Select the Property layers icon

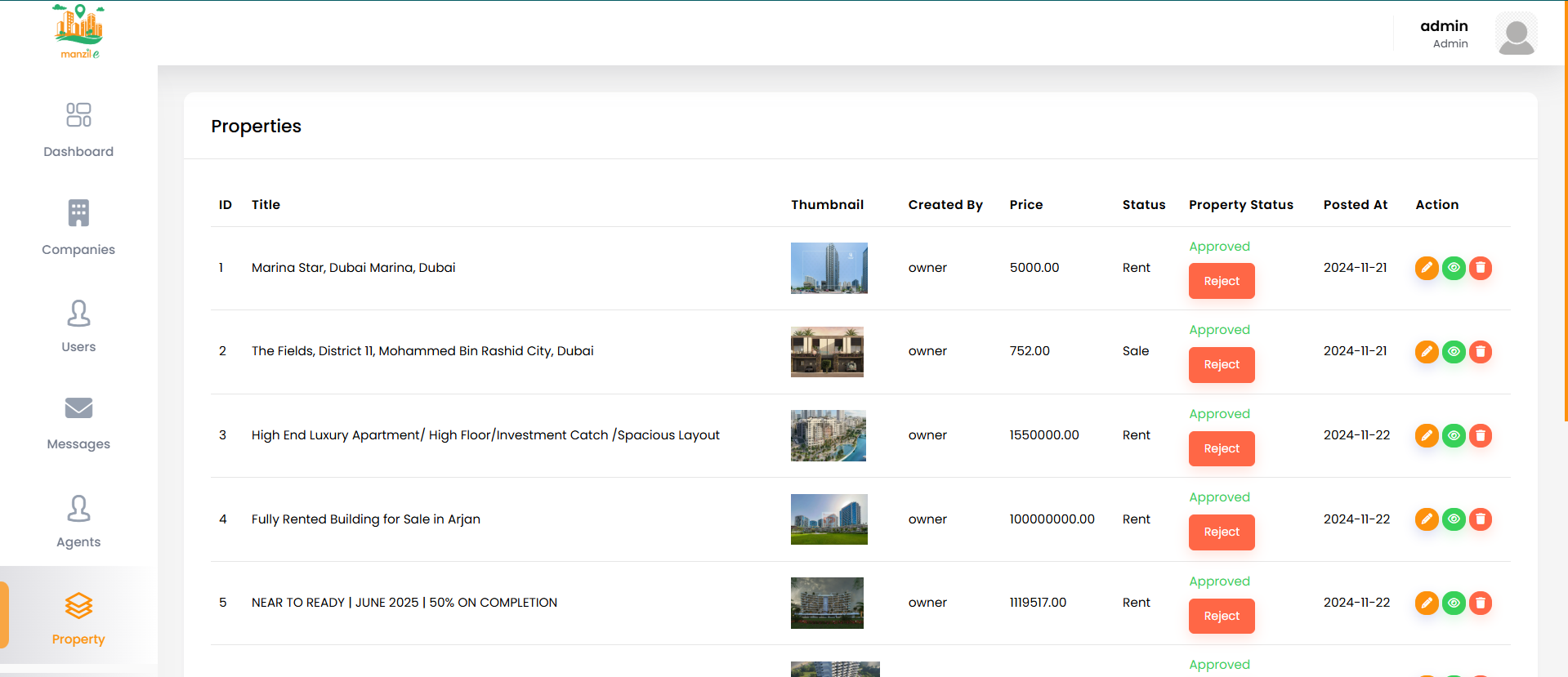coord(78,606)
